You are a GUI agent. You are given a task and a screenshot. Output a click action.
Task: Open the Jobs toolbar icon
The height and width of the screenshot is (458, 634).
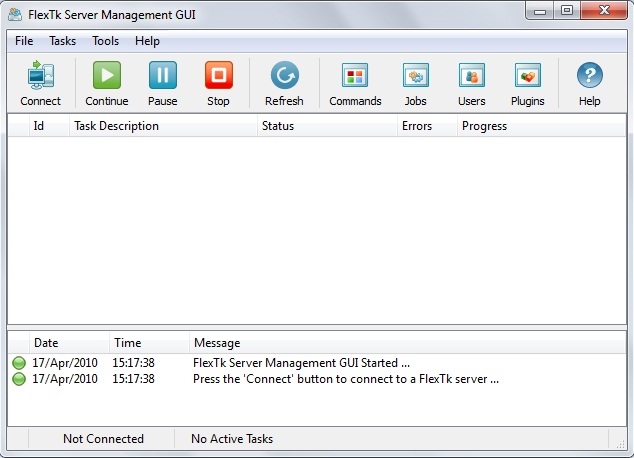[416, 75]
